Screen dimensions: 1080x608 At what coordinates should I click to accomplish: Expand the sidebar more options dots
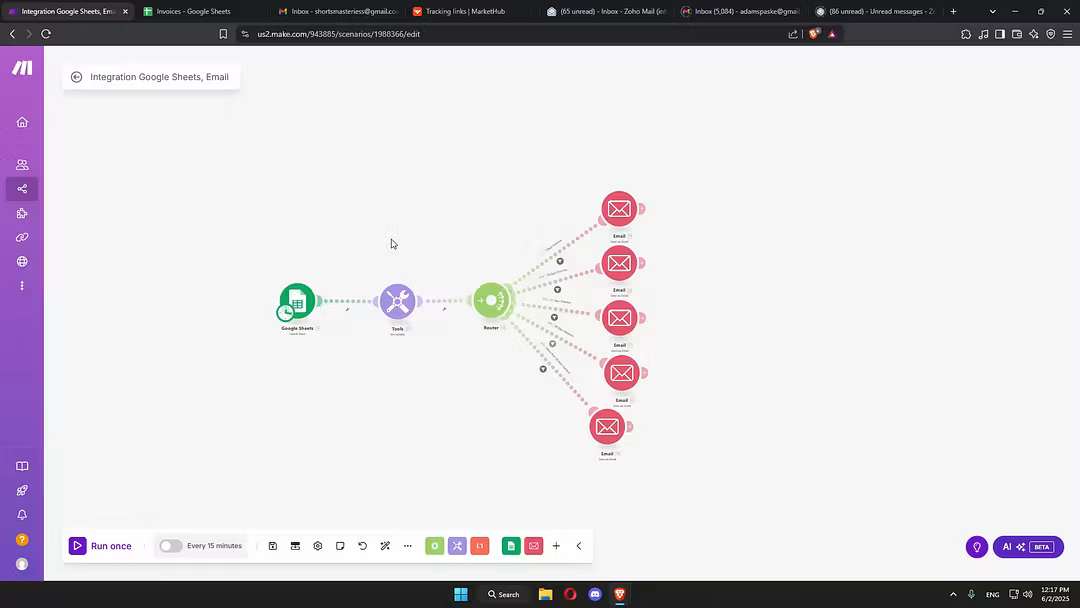[x=22, y=286]
